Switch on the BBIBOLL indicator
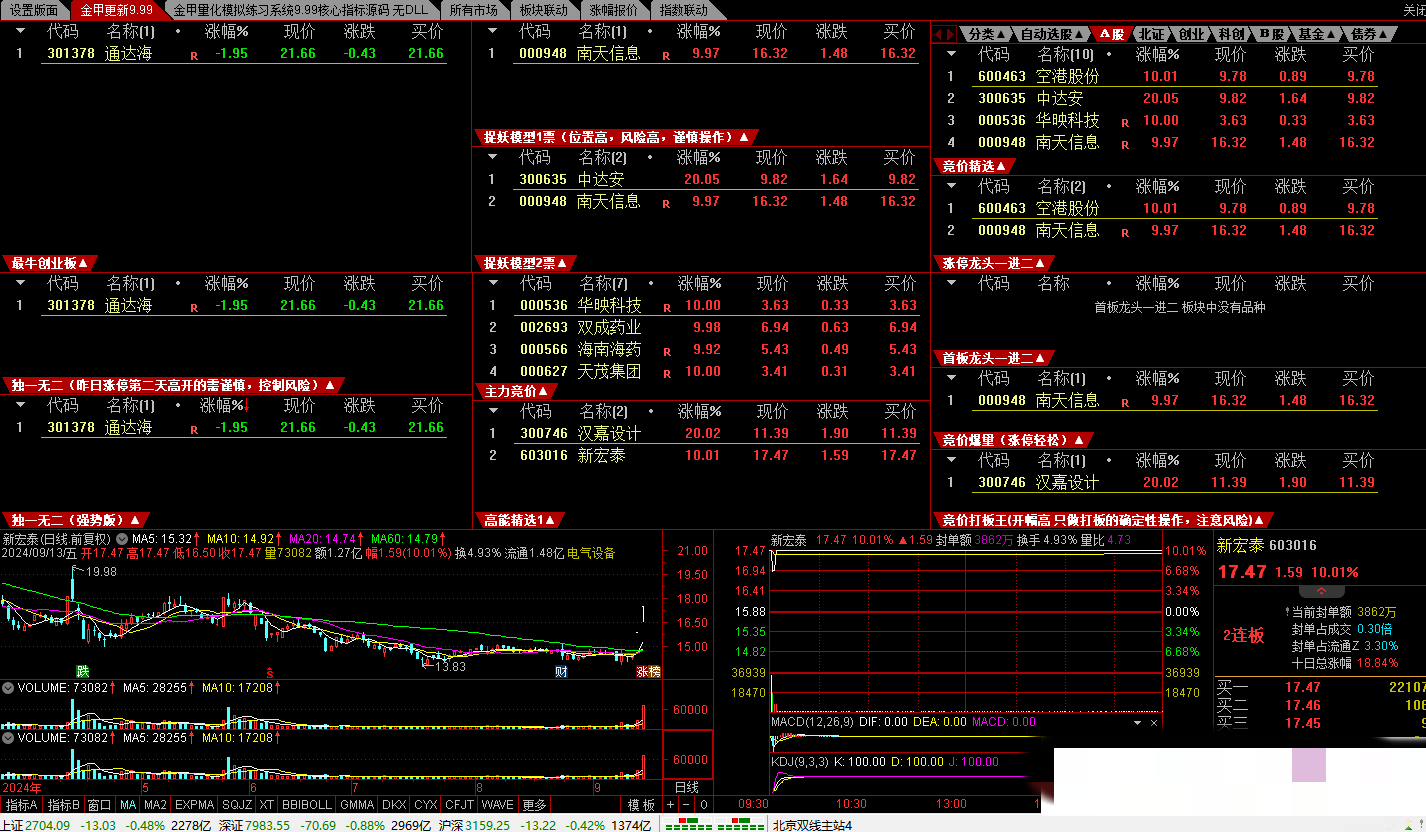 [x=307, y=805]
